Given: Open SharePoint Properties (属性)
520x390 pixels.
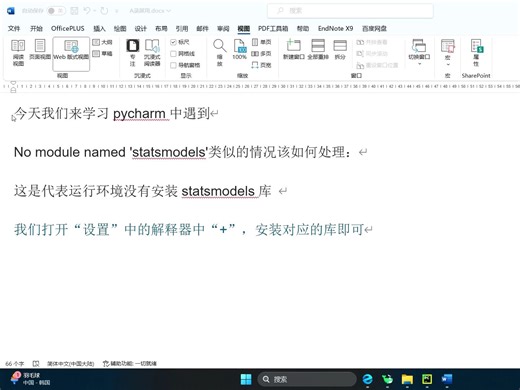Looking at the screenshot, I should click(x=476, y=53).
